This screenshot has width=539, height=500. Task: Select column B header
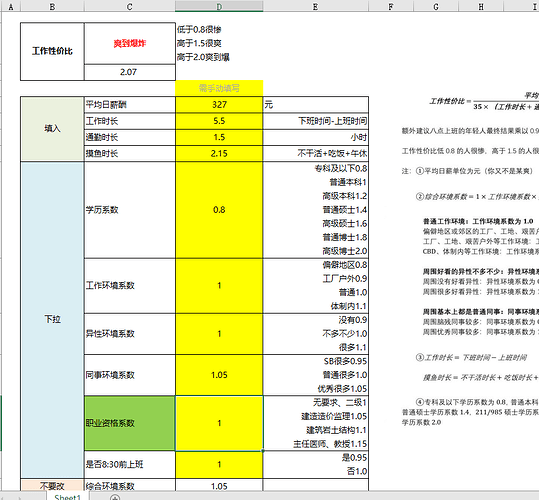tap(52, 6)
